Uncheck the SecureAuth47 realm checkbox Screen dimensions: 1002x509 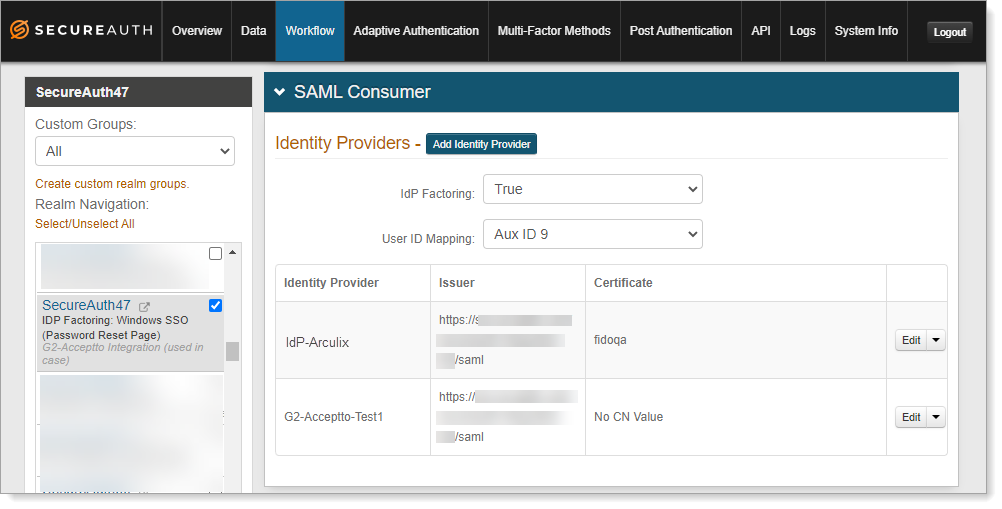click(215, 305)
